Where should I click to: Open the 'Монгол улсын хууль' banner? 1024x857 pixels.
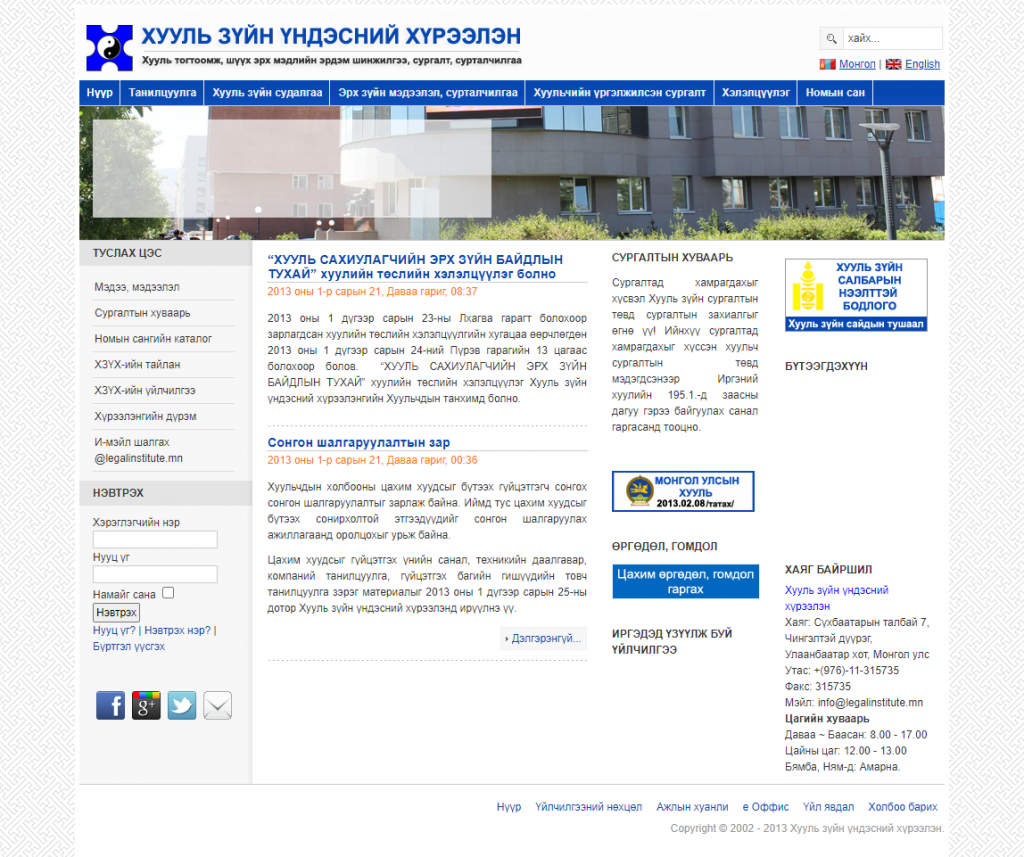point(683,491)
